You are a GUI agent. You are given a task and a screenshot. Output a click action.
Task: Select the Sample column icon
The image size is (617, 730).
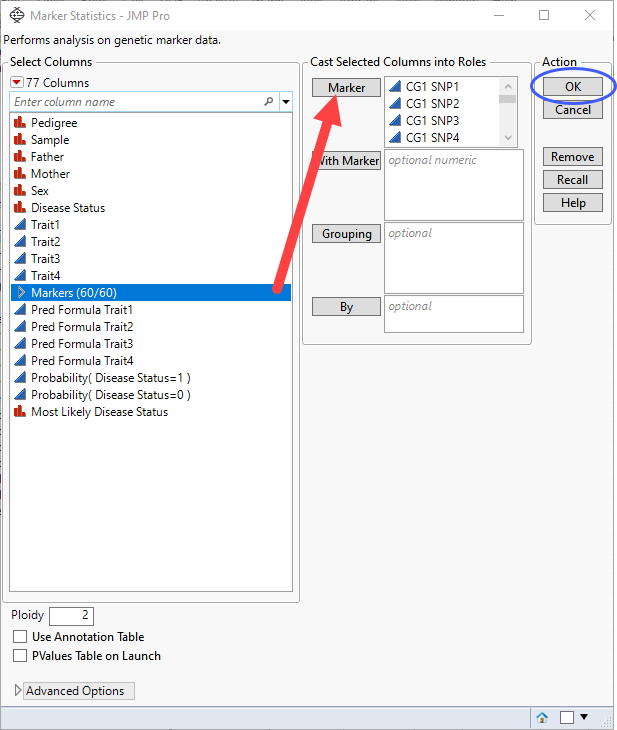20,139
